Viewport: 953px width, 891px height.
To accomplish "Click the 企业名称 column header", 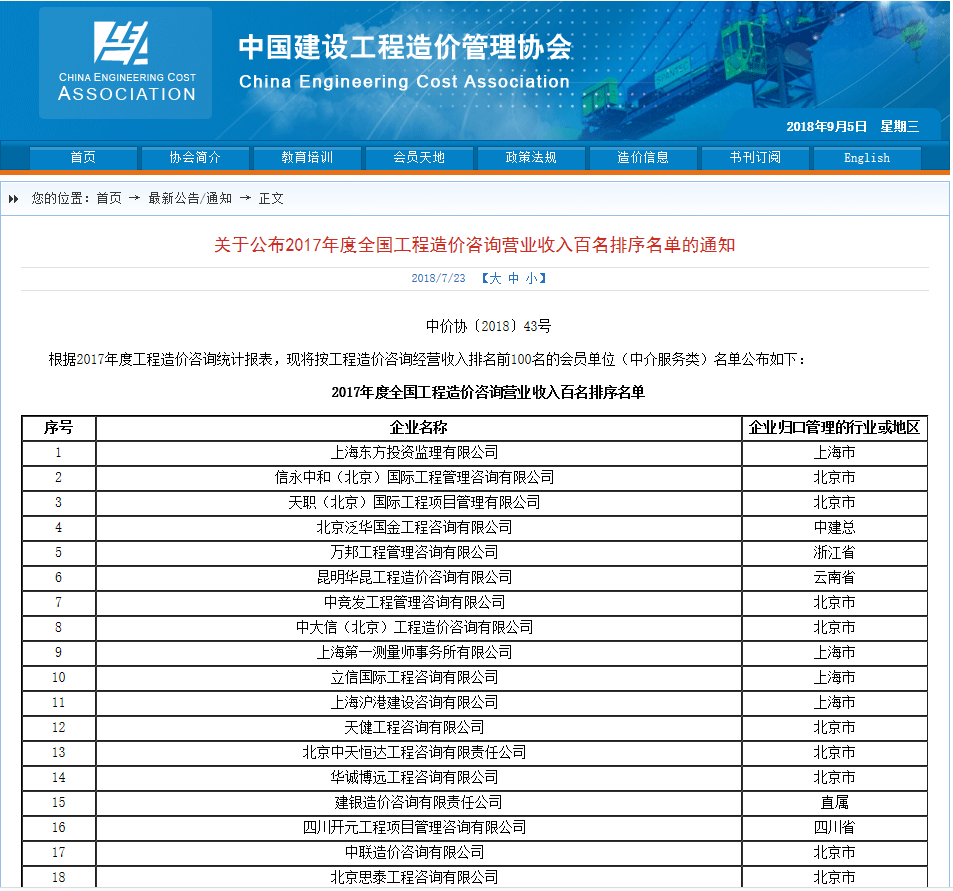I will (419, 428).
